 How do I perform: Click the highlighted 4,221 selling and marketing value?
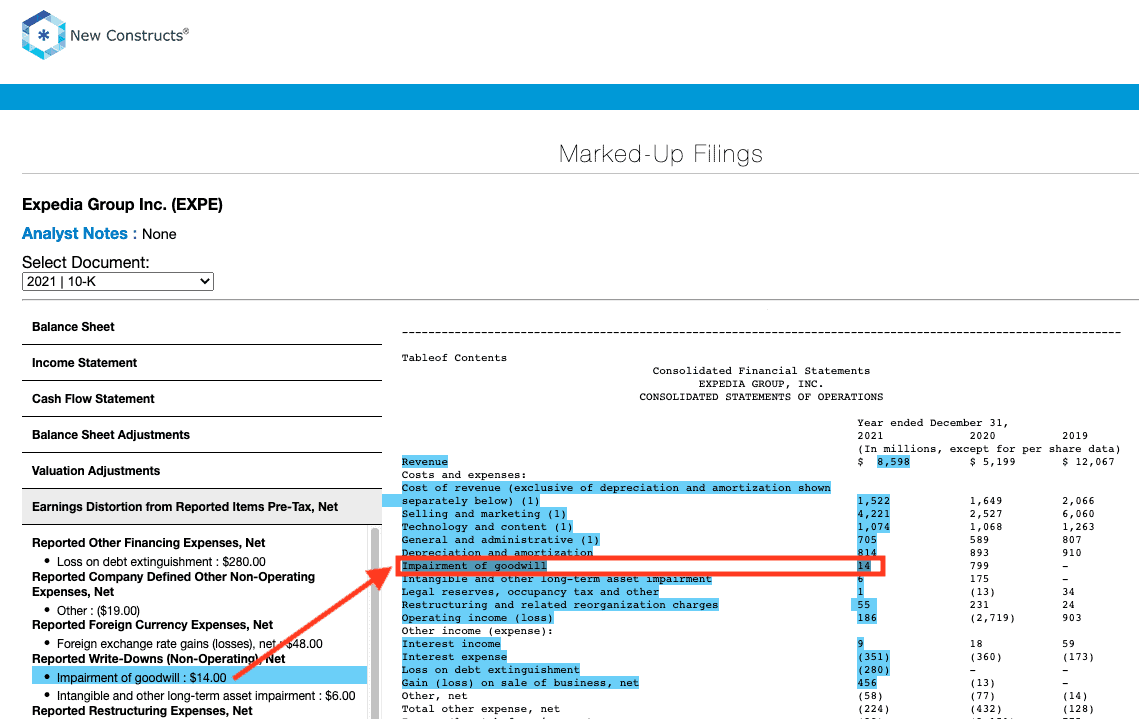873,513
